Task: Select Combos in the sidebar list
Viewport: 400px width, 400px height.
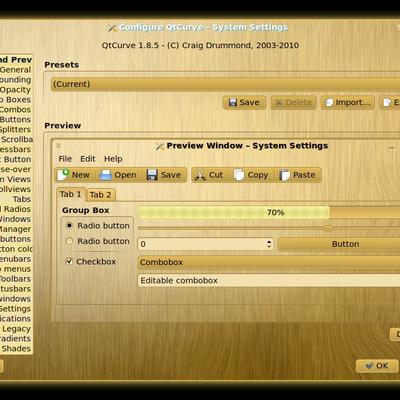Action: pyautogui.click(x=15, y=109)
